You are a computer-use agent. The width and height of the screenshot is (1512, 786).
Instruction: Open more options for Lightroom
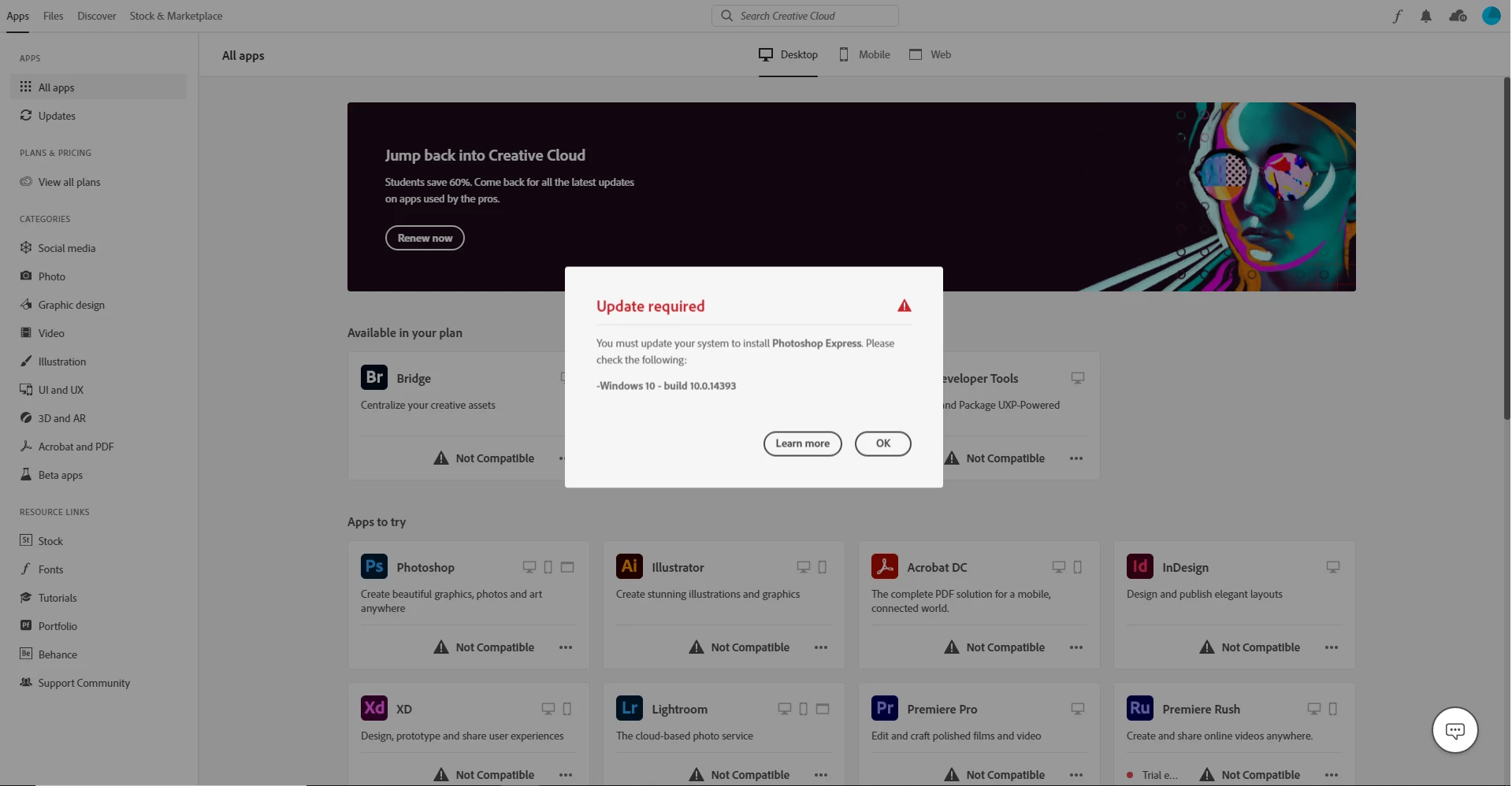(821, 775)
